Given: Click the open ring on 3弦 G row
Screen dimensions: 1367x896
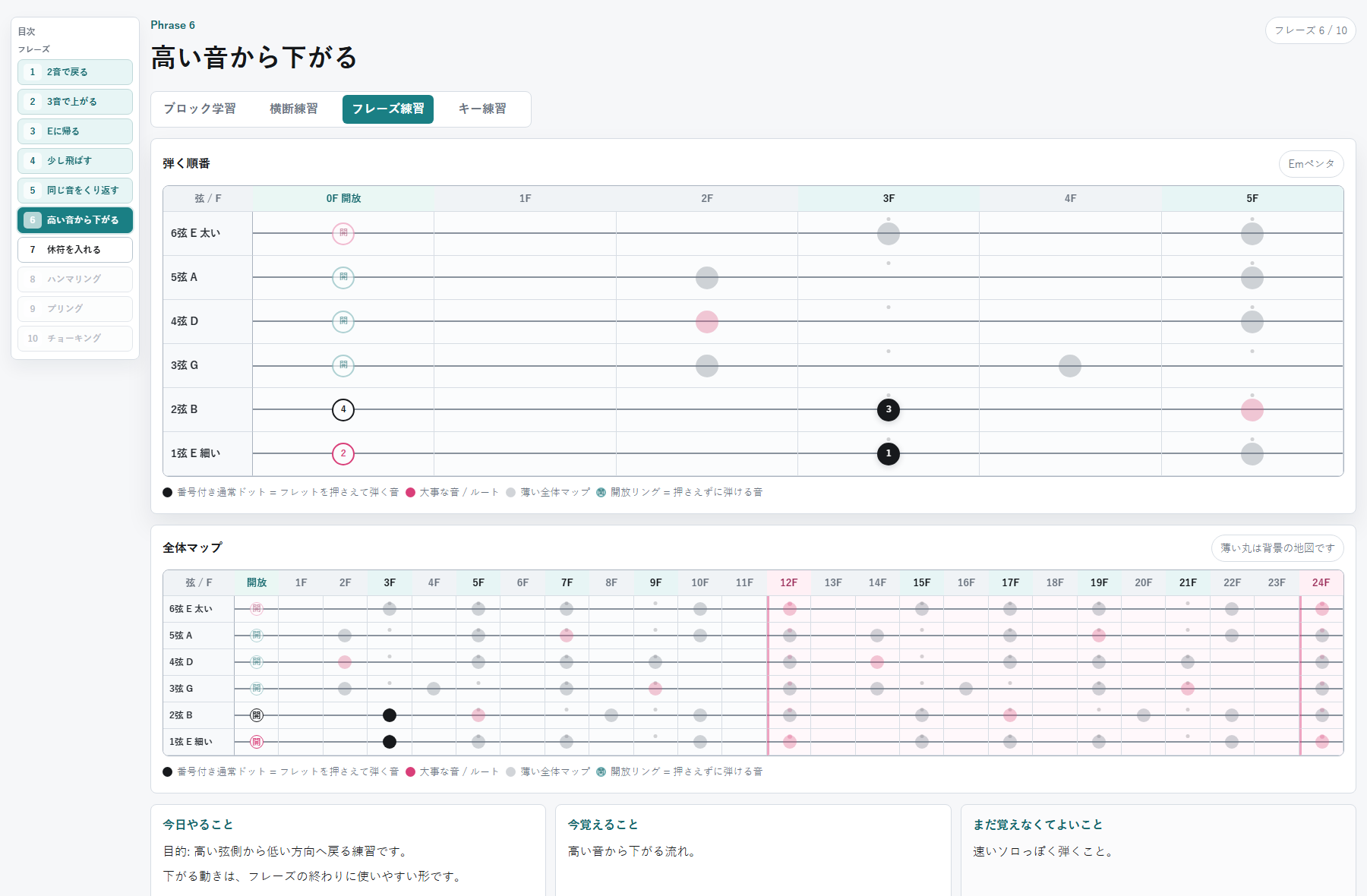Looking at the screenshot, I should (x=343, y=366).
